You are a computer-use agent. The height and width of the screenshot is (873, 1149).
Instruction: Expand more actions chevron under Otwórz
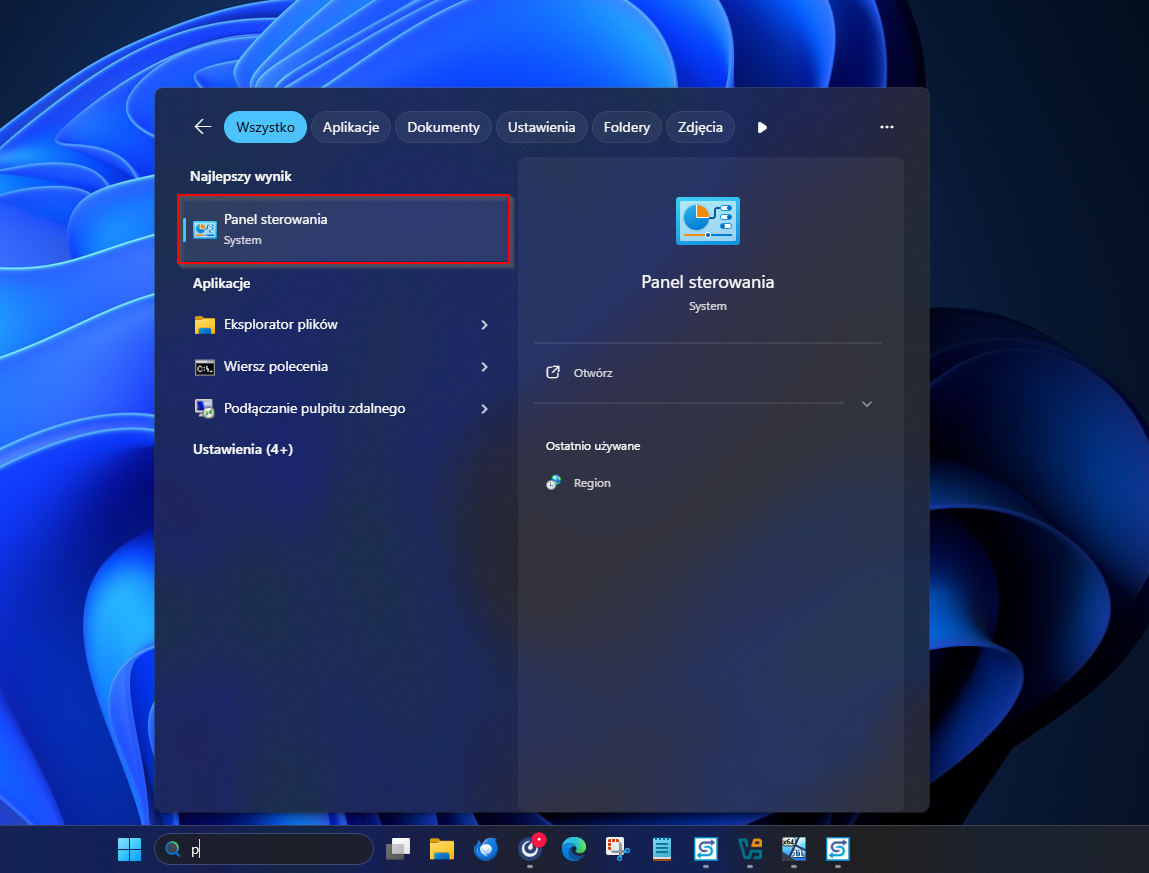[867, 404]
